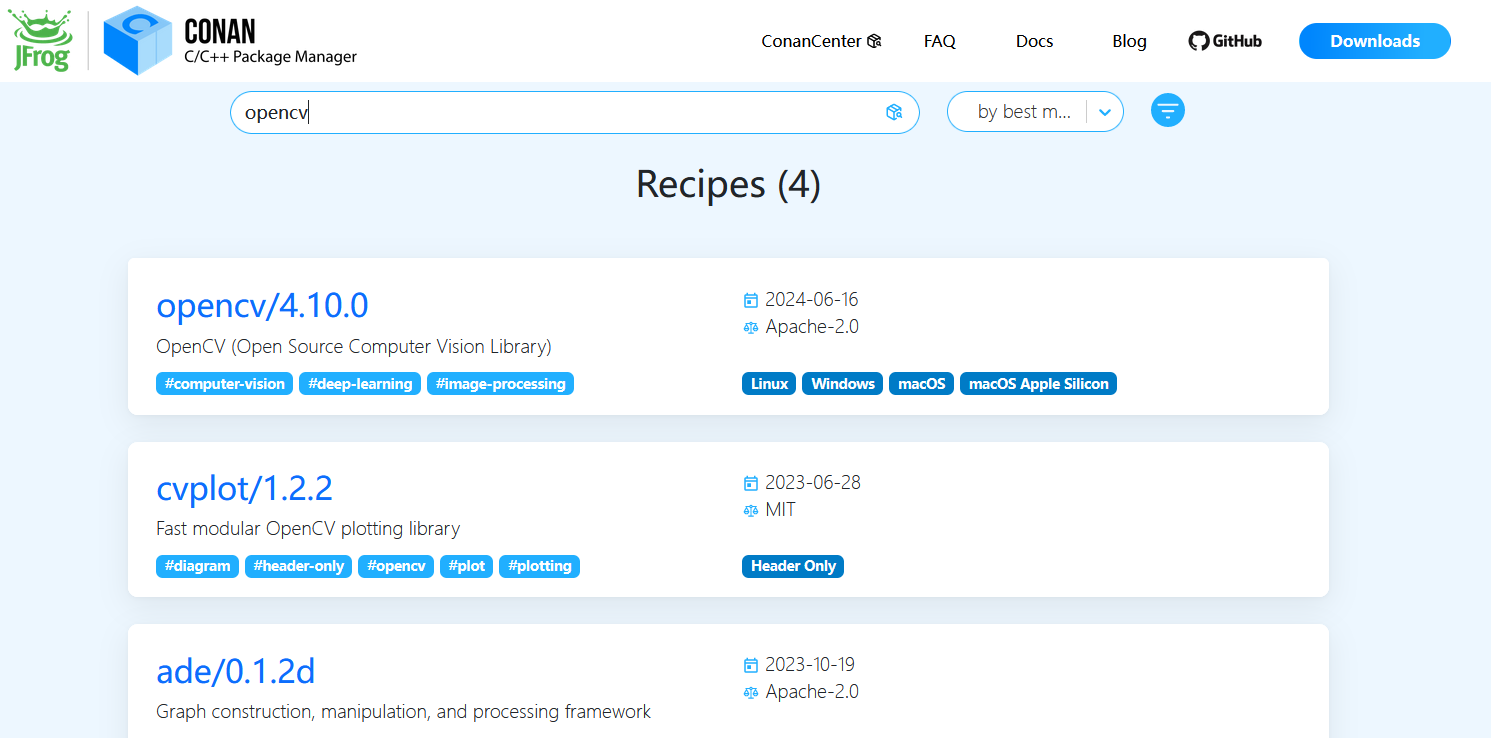1491x738 pixels.
Task: Click the sort dropdown chevron arrow
Action: click(x=1105, y=112)
